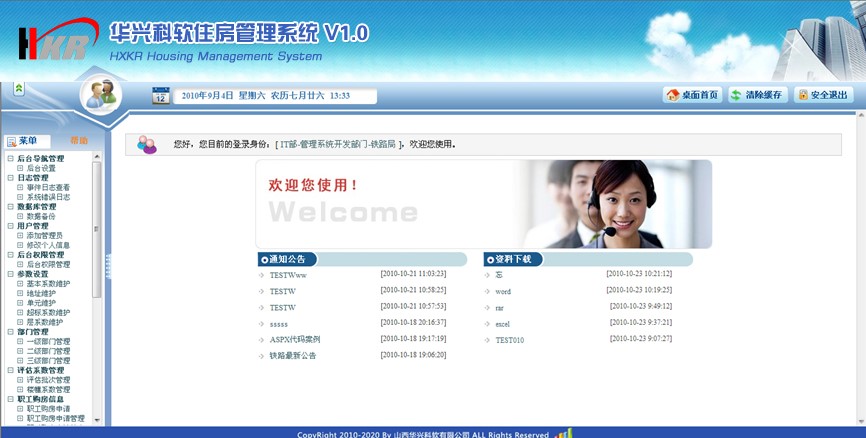Click the sidebar splitter collapse handle

point(107,265)
